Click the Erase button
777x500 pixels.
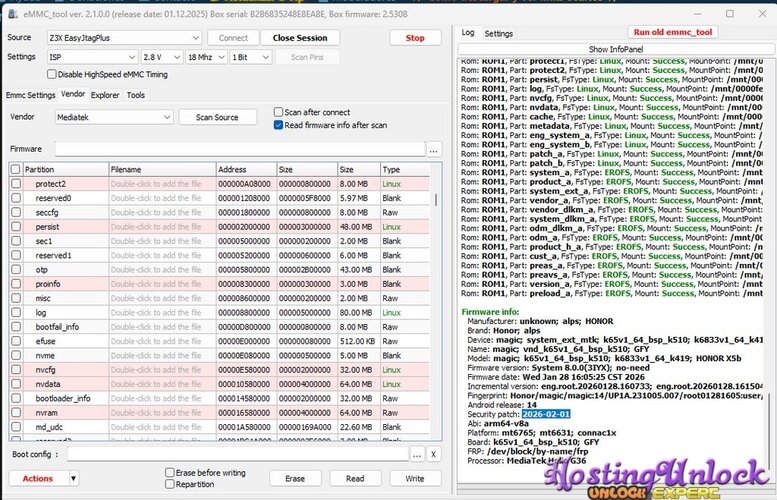(295, 479)
